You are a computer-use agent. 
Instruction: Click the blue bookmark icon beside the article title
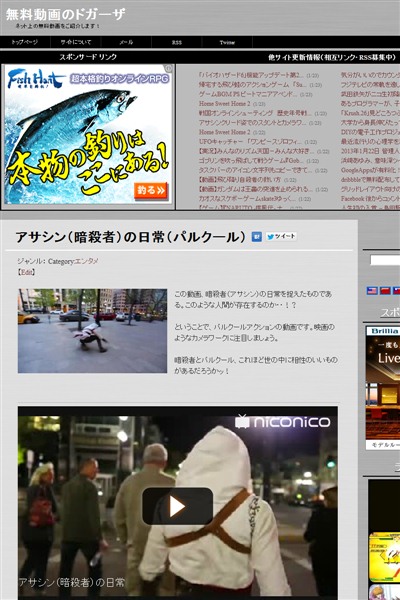[256, 236]
